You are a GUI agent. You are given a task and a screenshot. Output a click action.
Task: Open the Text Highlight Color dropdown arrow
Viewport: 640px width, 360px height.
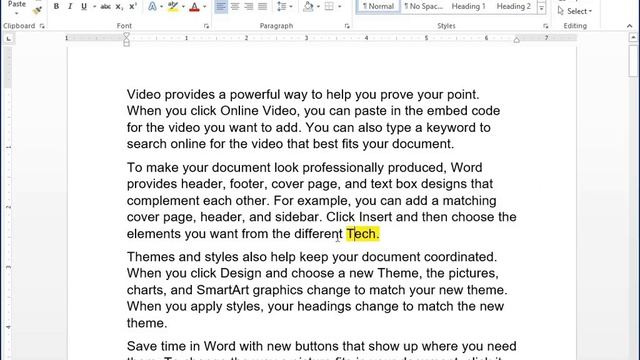(x=183, y=7)
